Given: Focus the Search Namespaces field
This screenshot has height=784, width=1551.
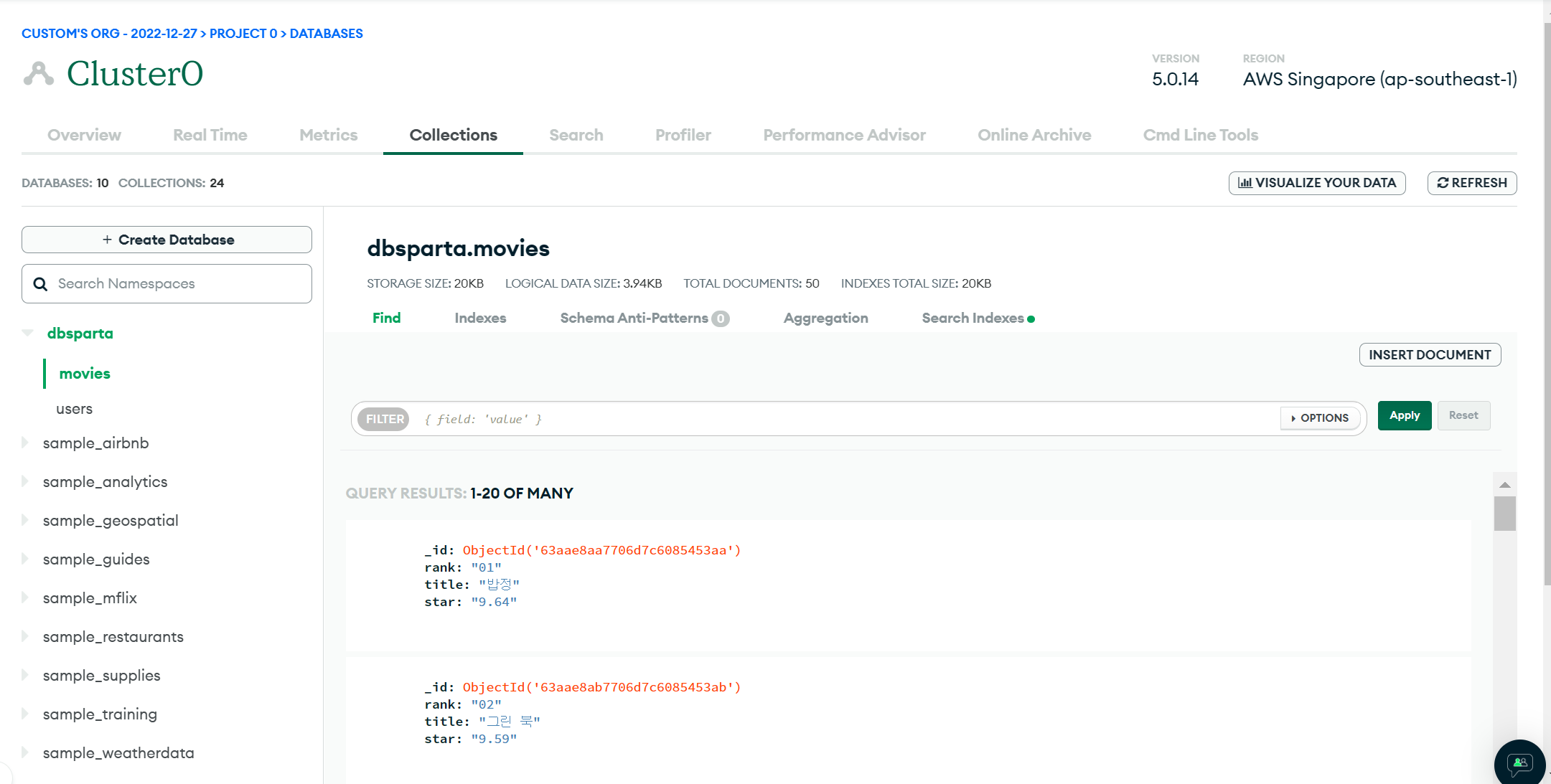Looking at the screenshot, I should [167, 283].
